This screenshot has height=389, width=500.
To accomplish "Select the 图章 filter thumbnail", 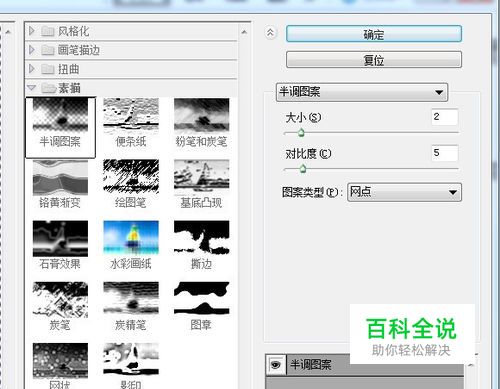I will pos(202,299).
